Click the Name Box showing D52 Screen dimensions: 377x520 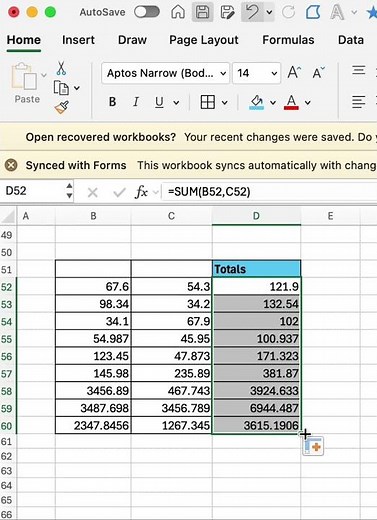pos(32,191)
